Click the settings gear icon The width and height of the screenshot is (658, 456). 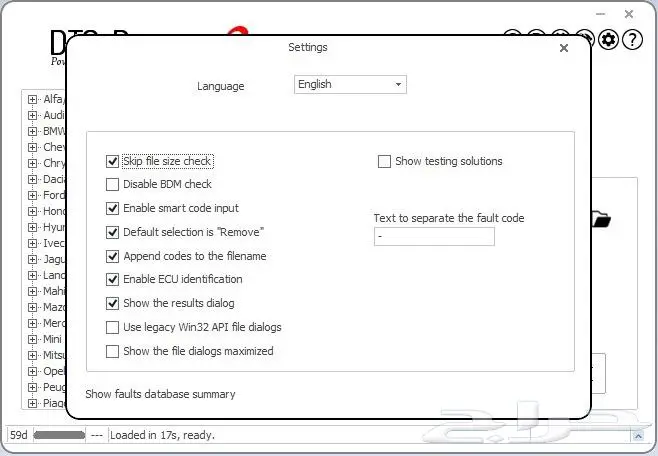[x=609, y=40]
